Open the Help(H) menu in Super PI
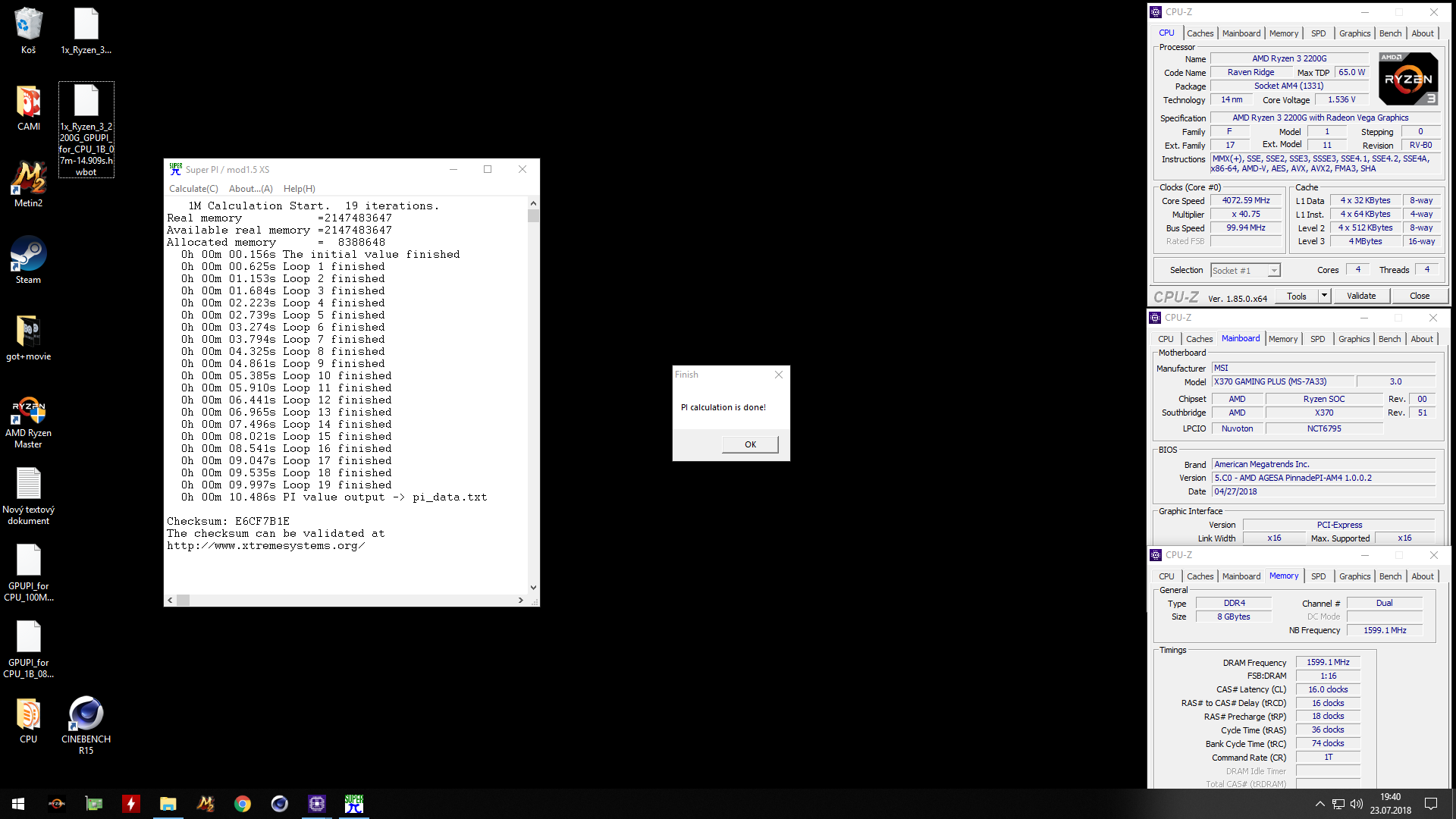Image resolution: width=1456 pixels, height=819 pixels. 300,189
